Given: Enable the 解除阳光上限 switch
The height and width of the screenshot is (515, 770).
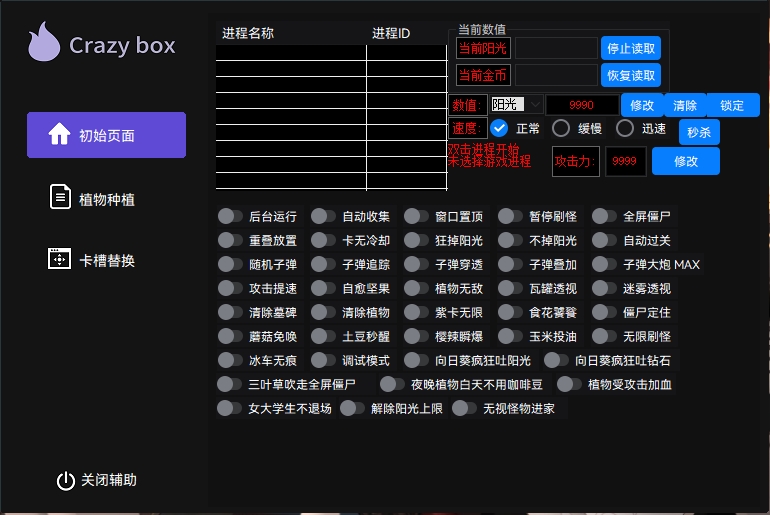Looking at the screenshot, I should point(352,408).
